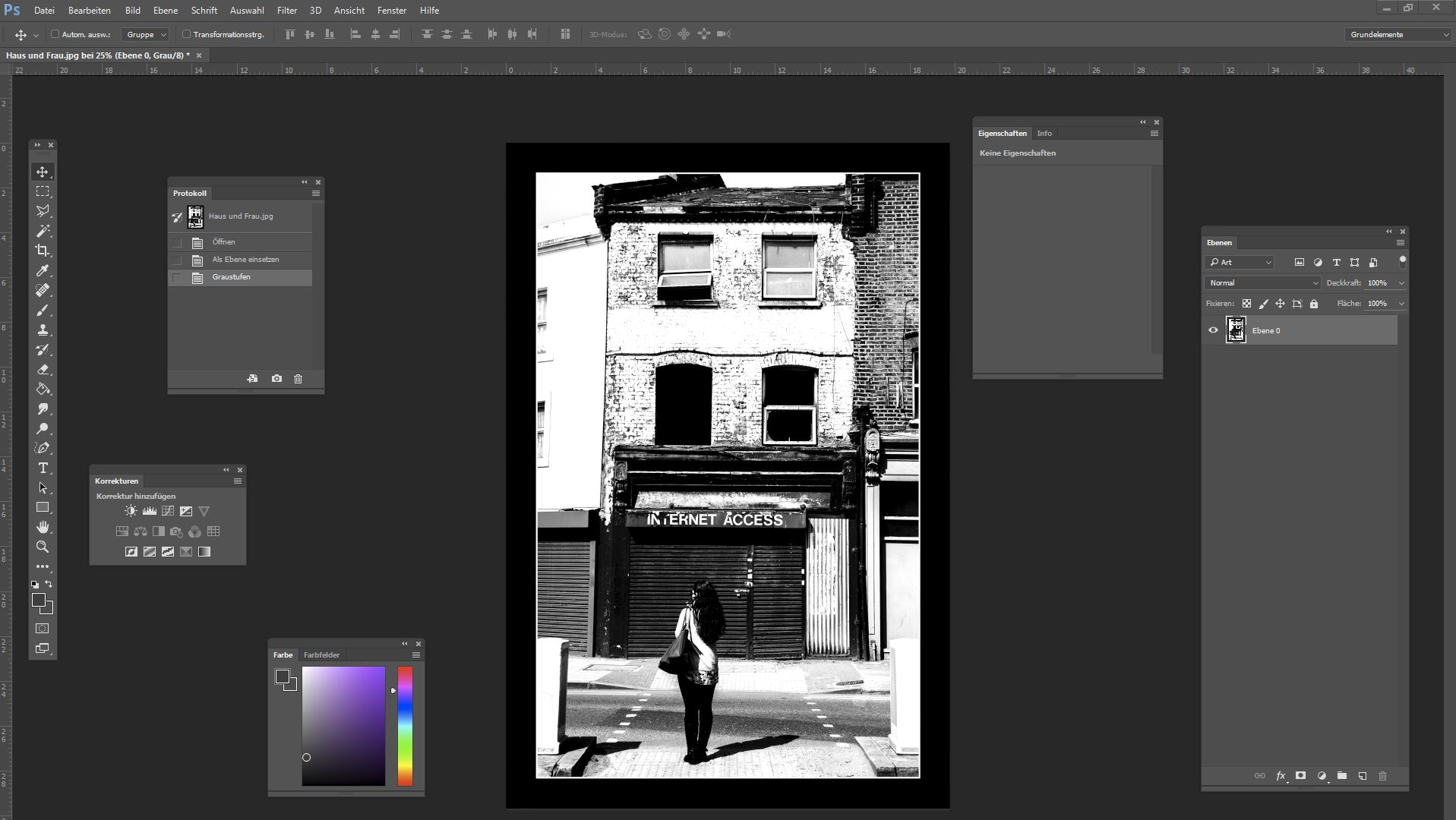Add a Brightness/Contrast adjustment
Image resolution: width=1456 pixels, height=820 pixels.
click(x=131, y=511)
